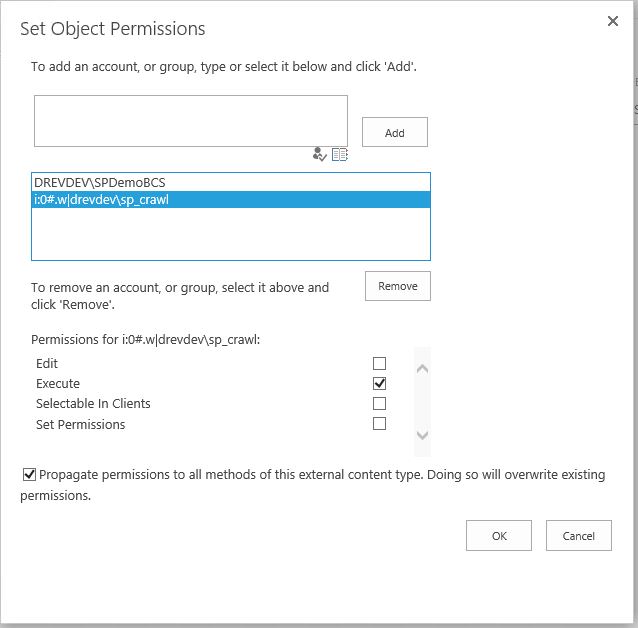Disable Propagate permissions to all methods checkbox
638x628 pixels.
click(x=29, y=475)
